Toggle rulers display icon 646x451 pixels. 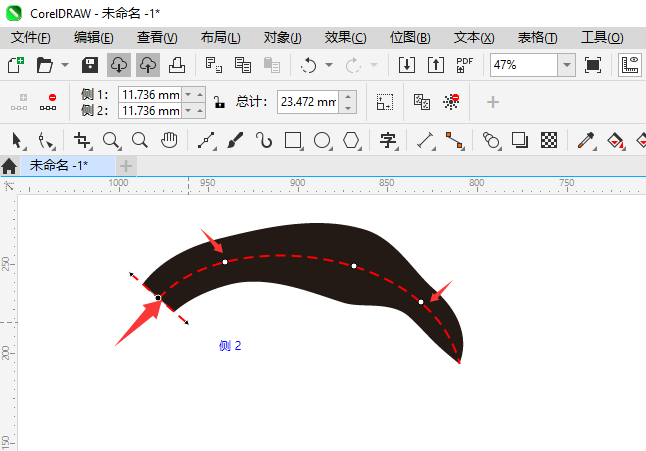point(630,65)
